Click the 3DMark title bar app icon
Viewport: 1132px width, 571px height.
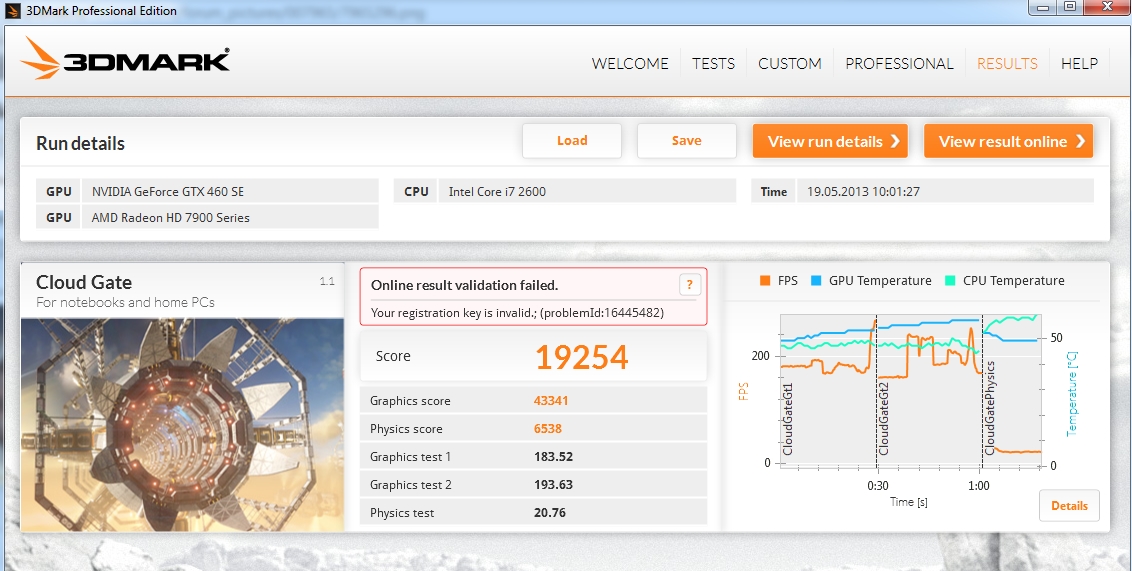click(x=12, y=11)
